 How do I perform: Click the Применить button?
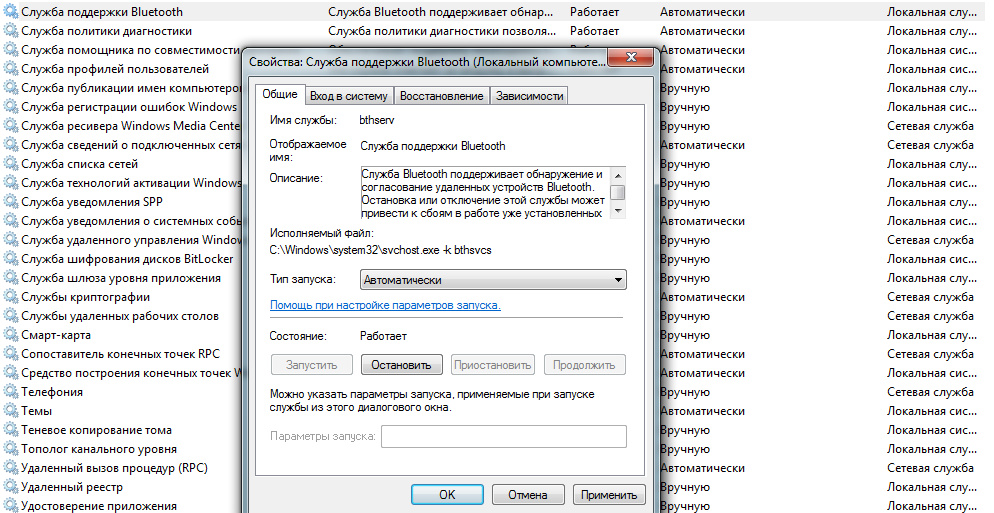[609, 494]
